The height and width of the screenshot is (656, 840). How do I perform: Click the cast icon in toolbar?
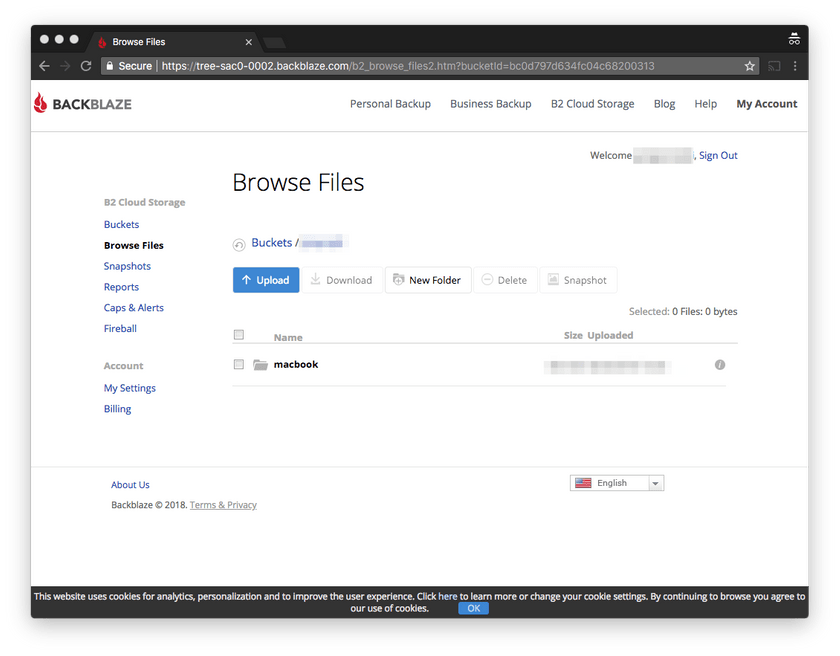pyautogui.click(x=774, y=66)
